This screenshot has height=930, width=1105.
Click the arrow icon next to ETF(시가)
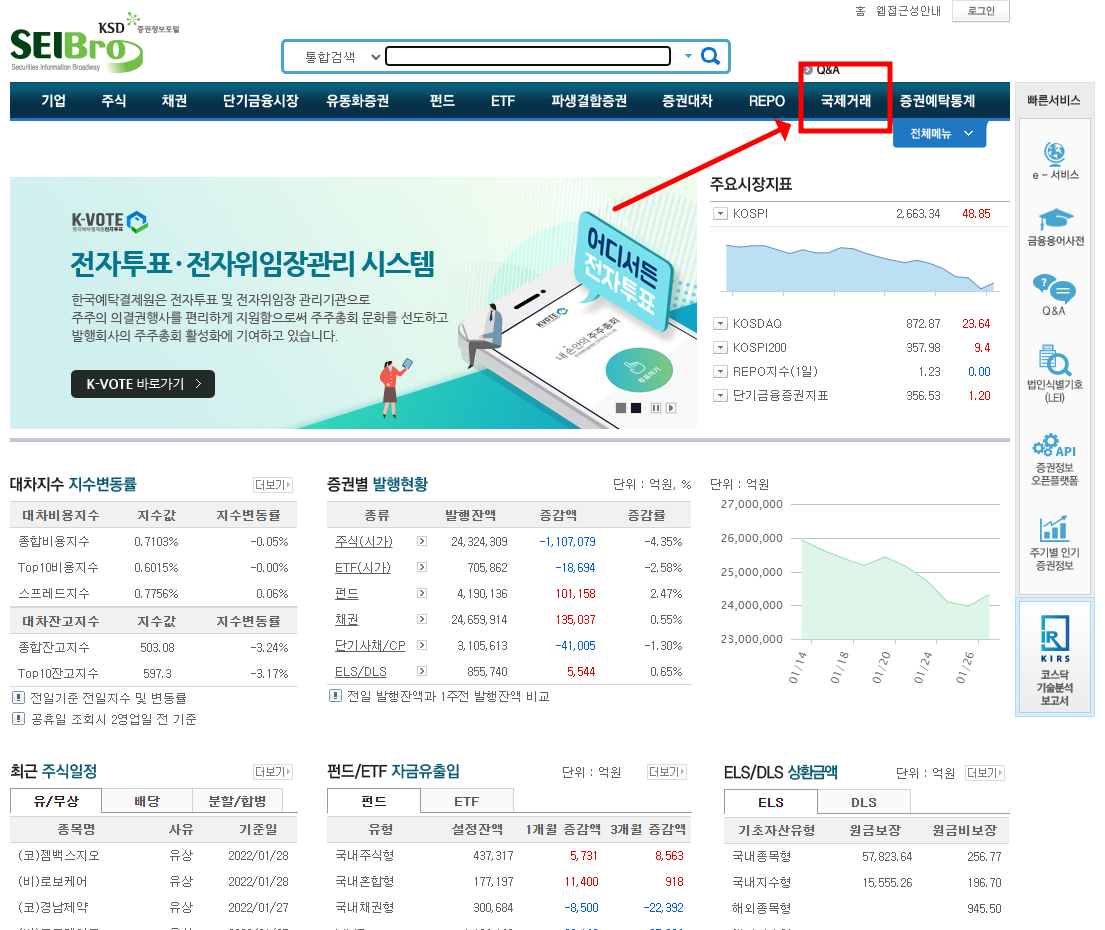[x=421, y=567]
